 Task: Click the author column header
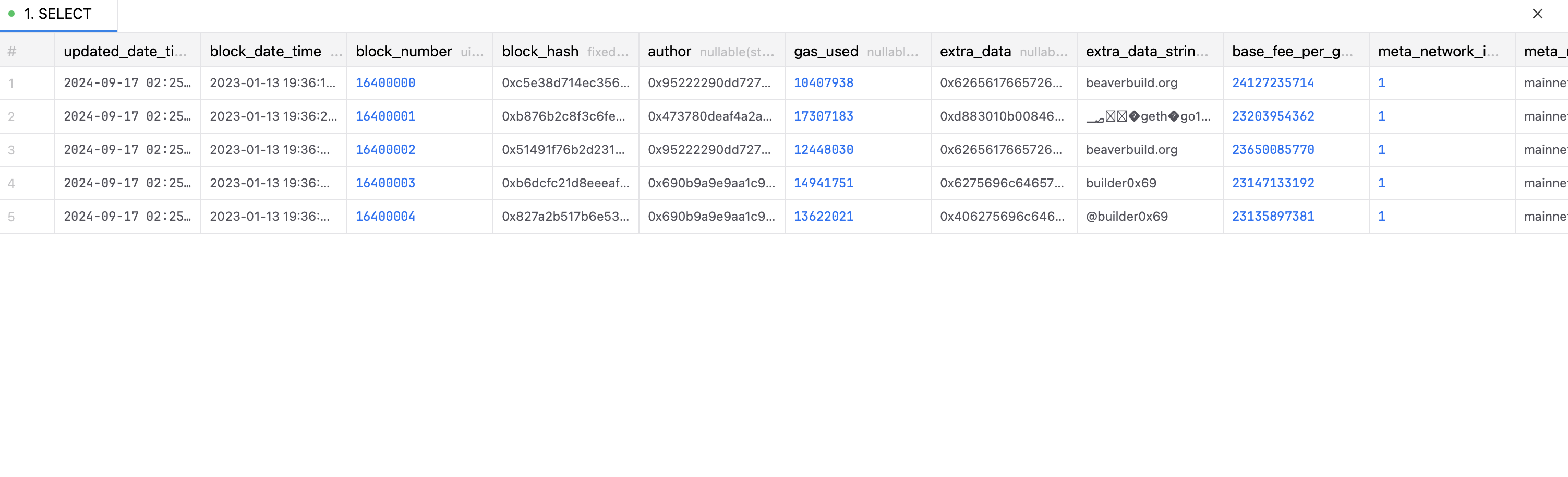(669, 52)
